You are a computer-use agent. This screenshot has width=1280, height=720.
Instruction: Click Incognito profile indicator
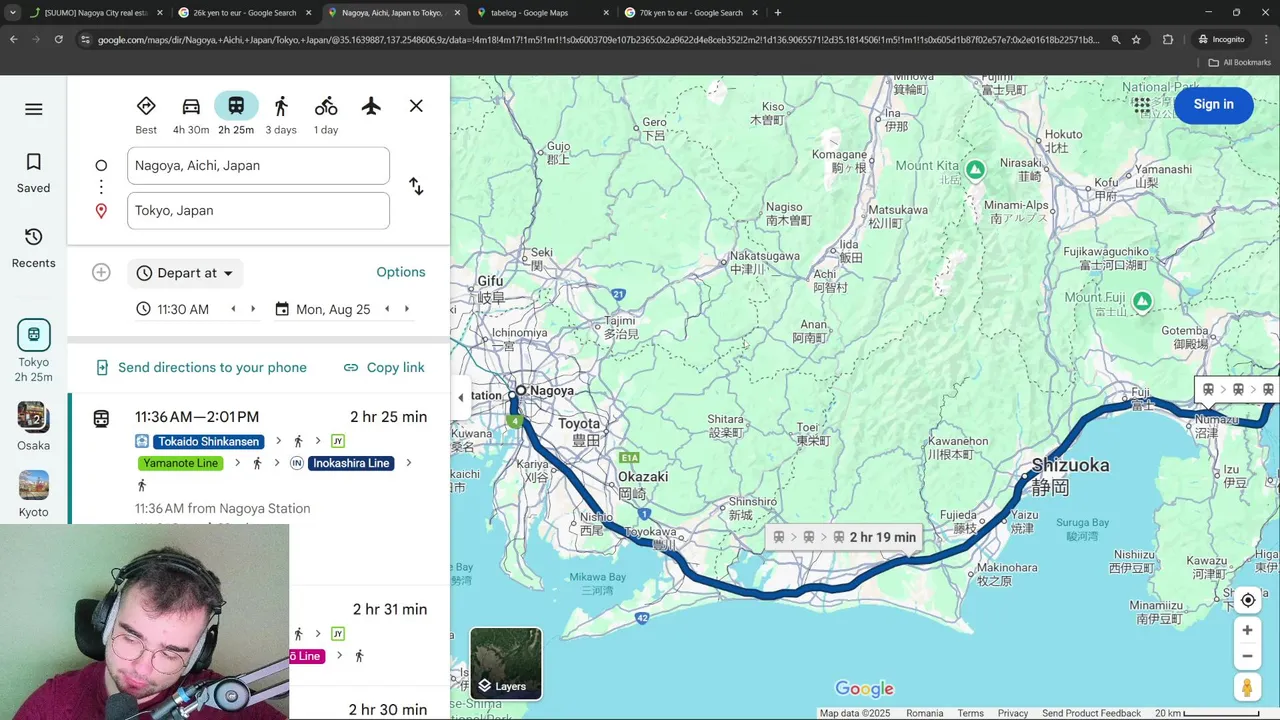pyautogui.click(x=1221, y=40)
